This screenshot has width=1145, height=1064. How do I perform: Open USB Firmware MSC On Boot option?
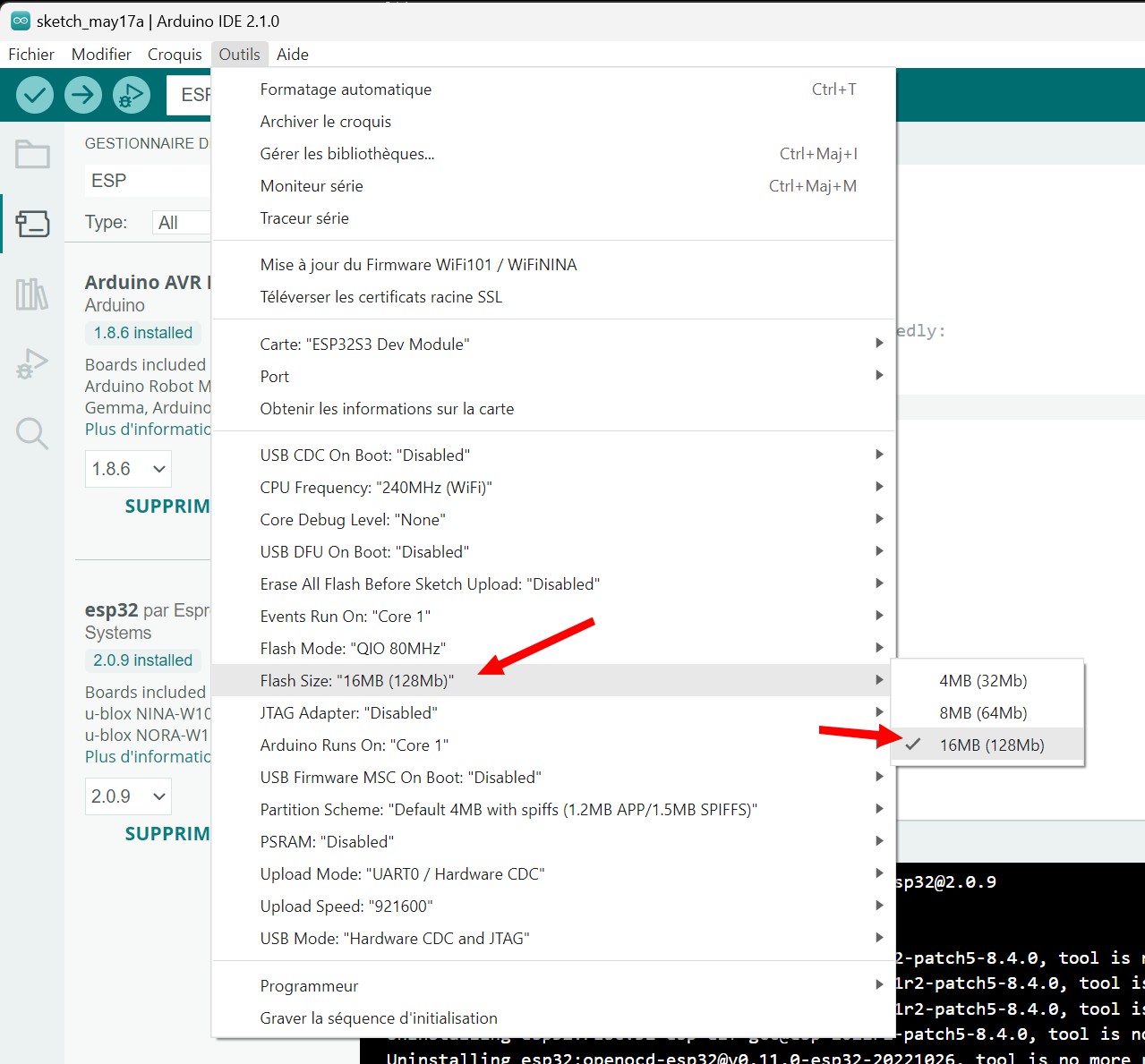(553, 778)
